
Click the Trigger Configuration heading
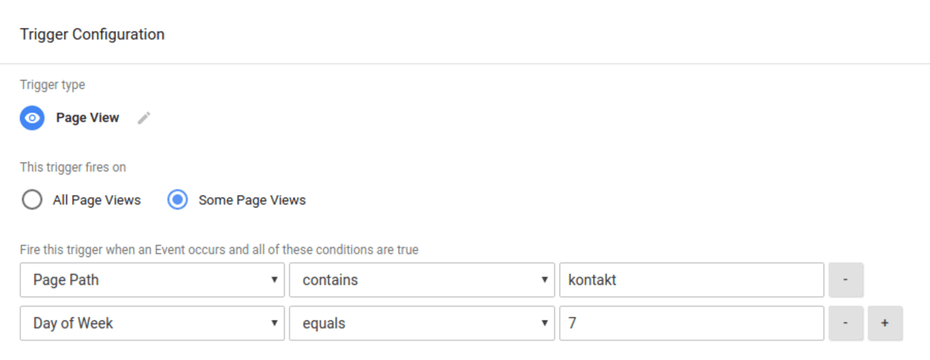tap(93, 34)
